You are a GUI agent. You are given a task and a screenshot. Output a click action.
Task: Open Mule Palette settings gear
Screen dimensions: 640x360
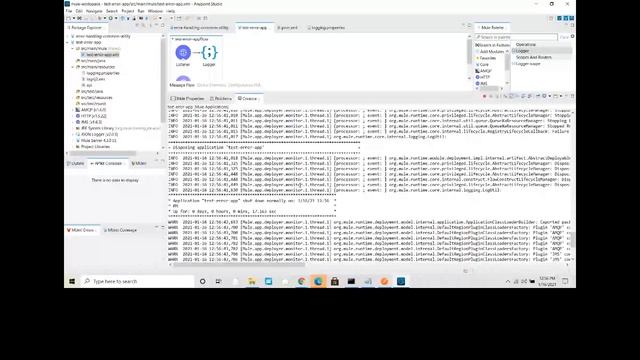(572, 37)
